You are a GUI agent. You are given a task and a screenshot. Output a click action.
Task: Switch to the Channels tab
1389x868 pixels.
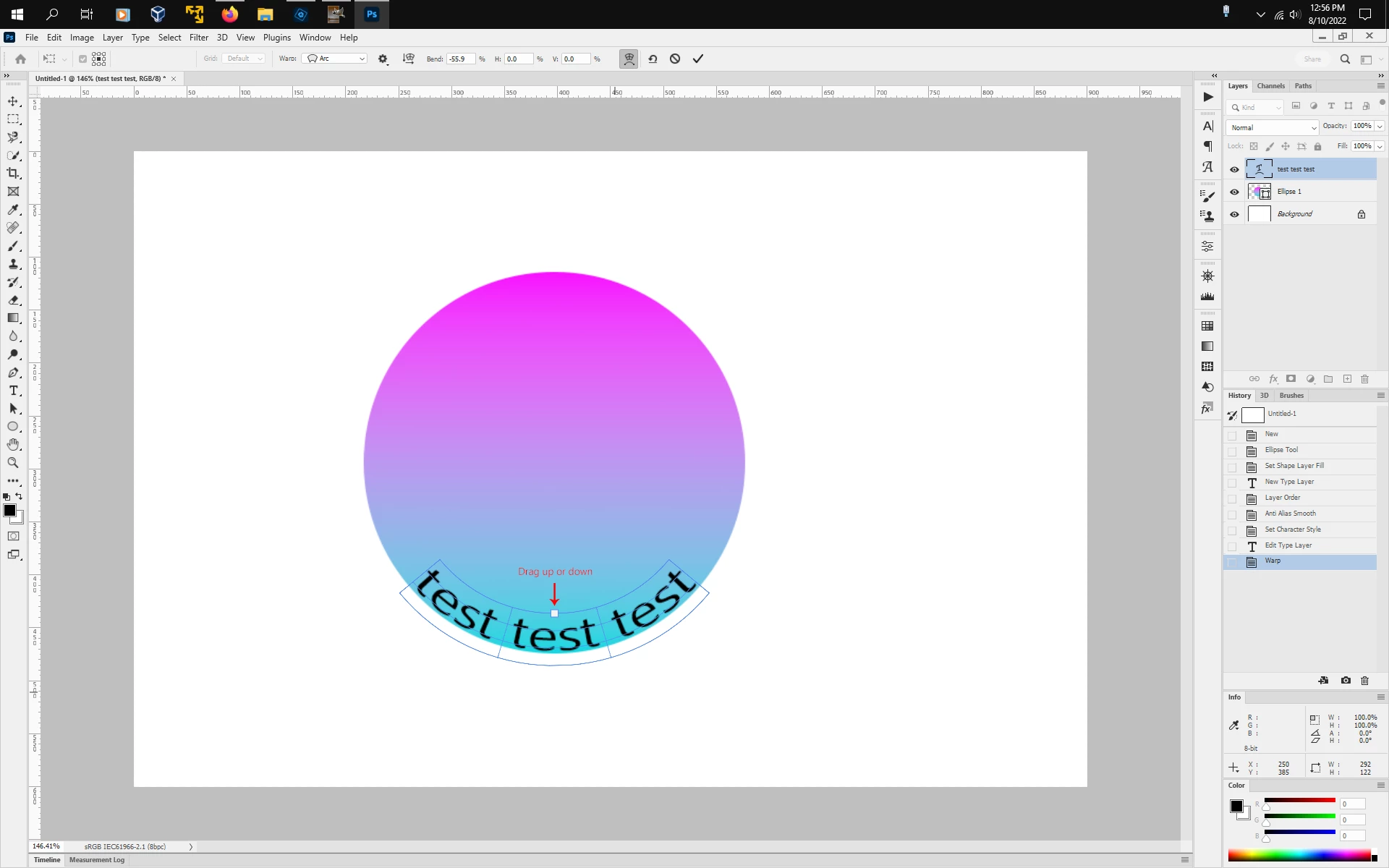point(1270,86)
